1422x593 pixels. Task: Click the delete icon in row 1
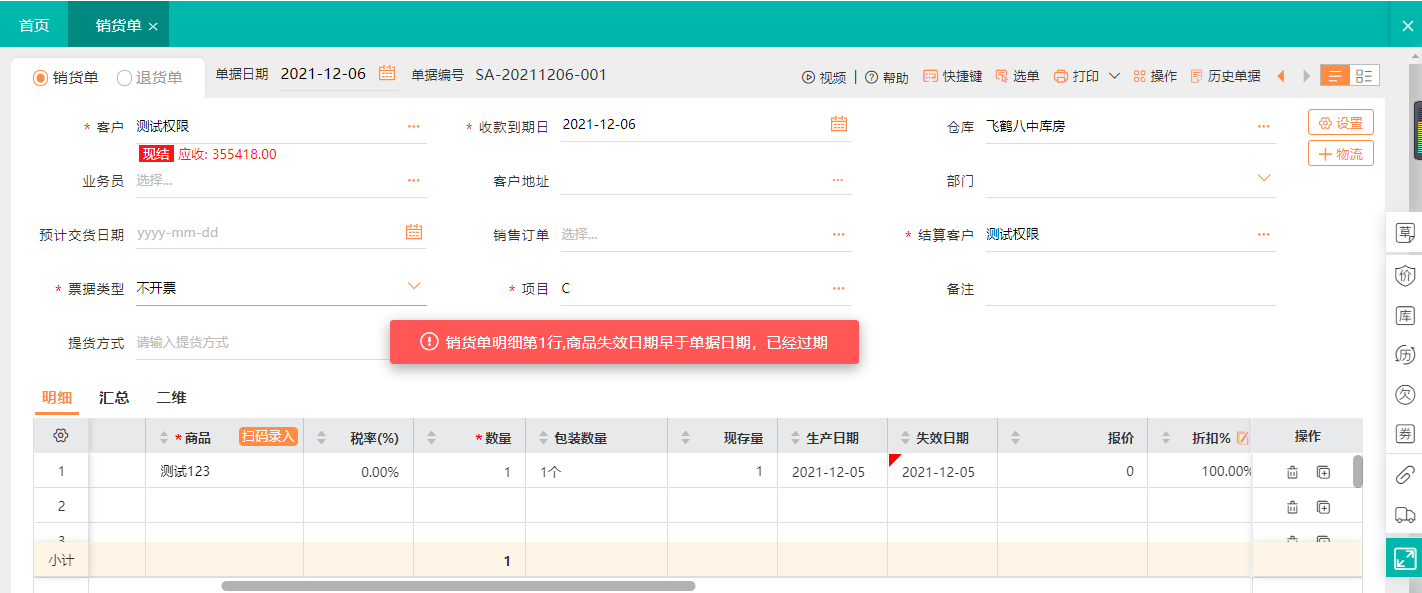click(x=1292, y=472)
